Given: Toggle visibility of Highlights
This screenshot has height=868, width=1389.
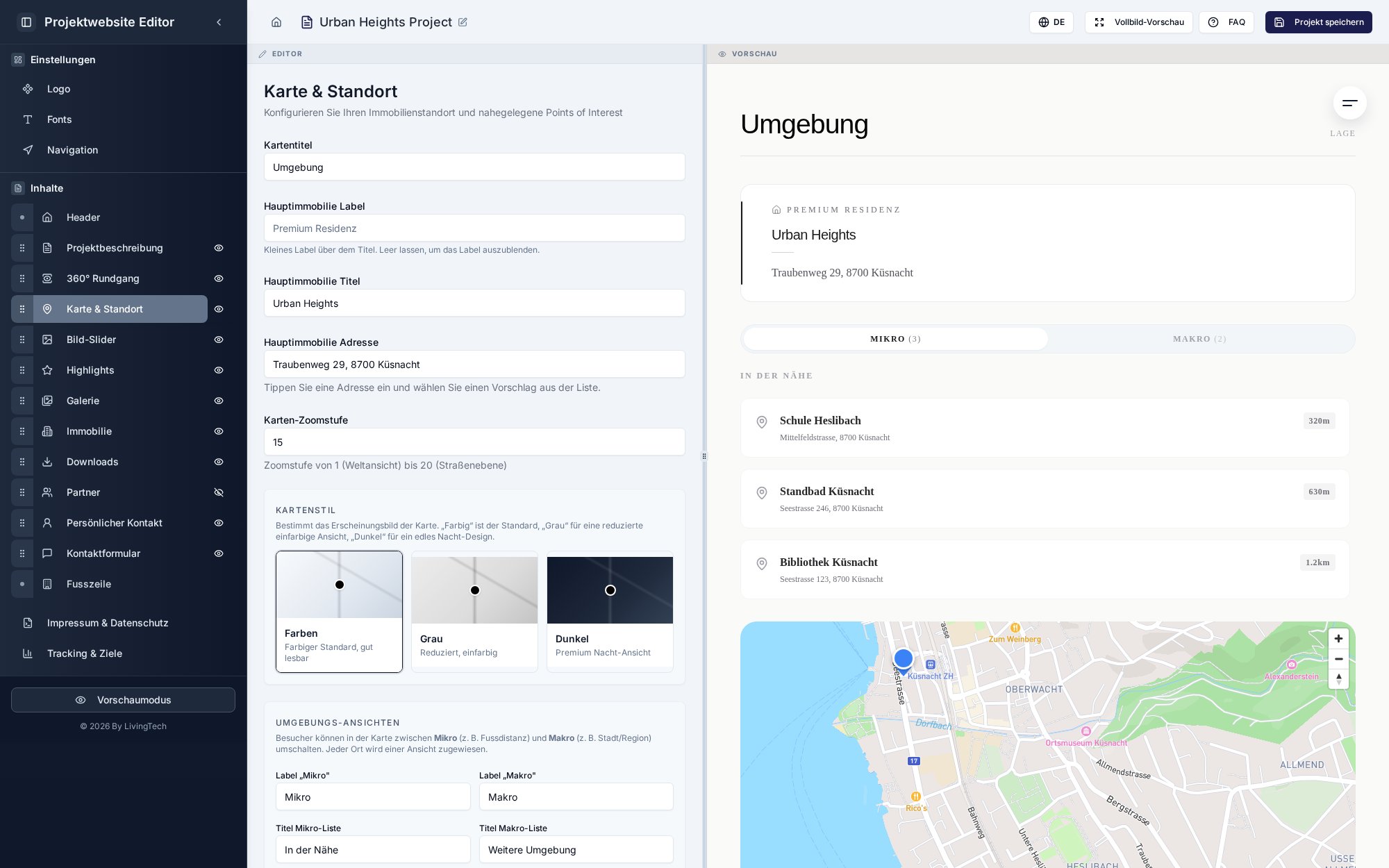Looking at the screenshot, I should [219, 370].
